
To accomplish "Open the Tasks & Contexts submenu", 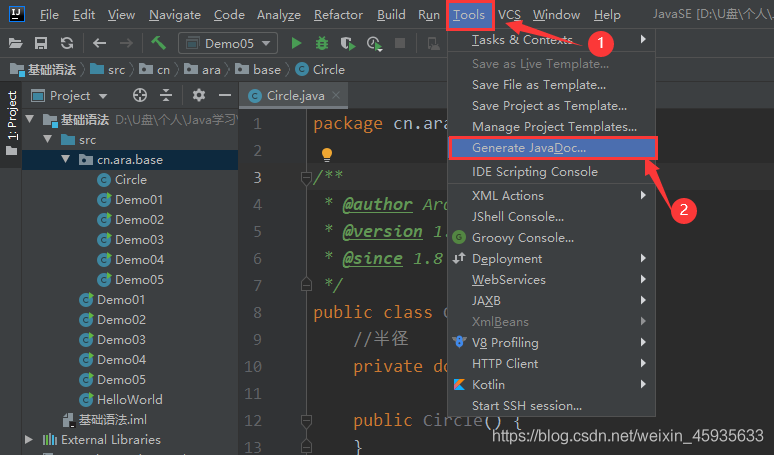I will coord(551,39).
